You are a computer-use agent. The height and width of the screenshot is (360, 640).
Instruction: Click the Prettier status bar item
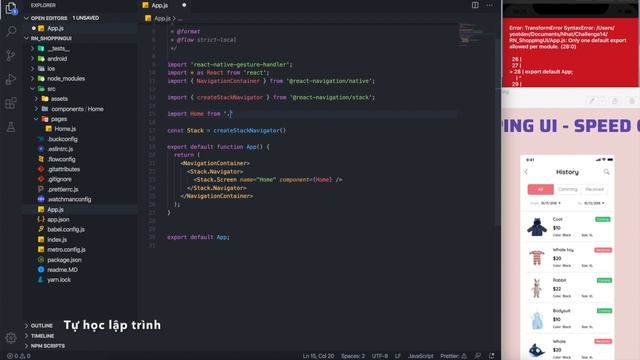pyautogui.click(x=453, y=356)
